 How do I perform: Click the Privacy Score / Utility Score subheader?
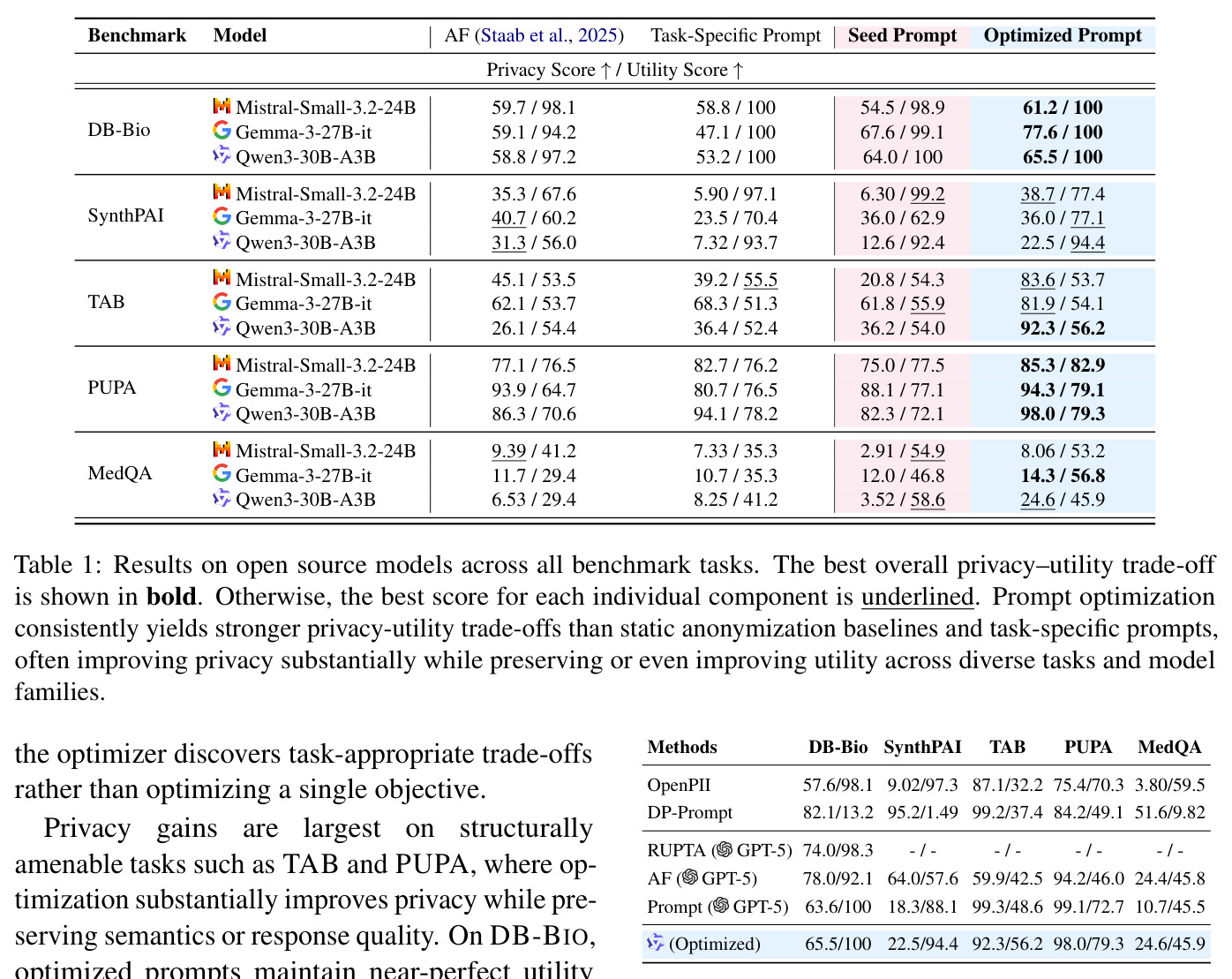tap(615, 70)
